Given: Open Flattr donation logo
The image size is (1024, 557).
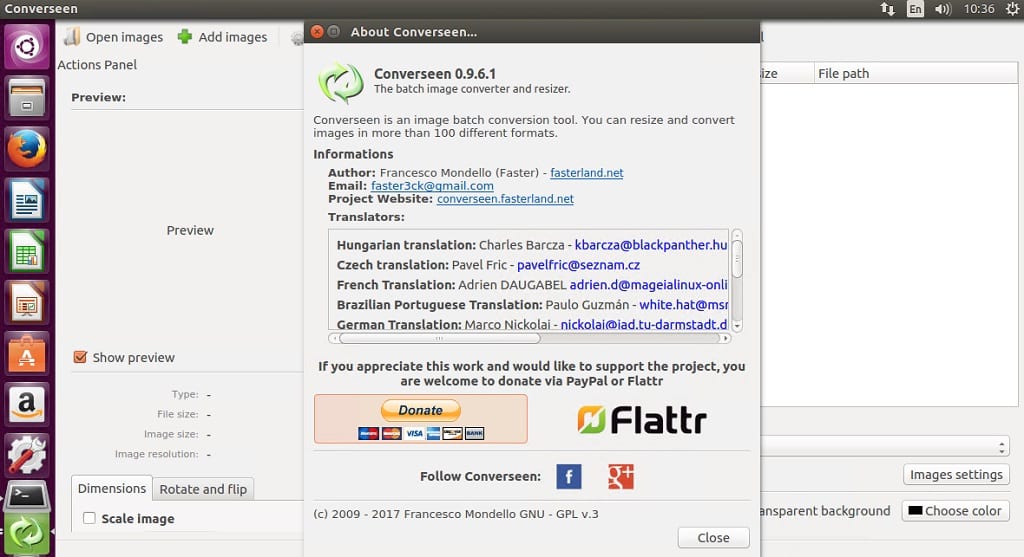Looking at the screenshot, I should pyautogui.click(x=642, y=420).
